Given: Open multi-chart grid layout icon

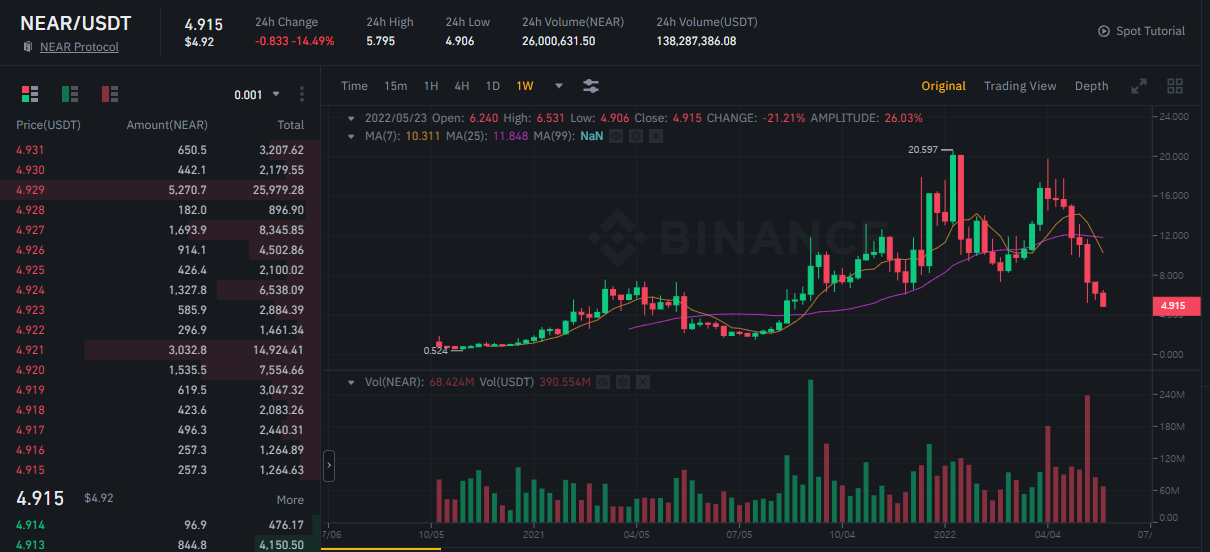Looking at the screenshot, I should tap(1175, 86).
